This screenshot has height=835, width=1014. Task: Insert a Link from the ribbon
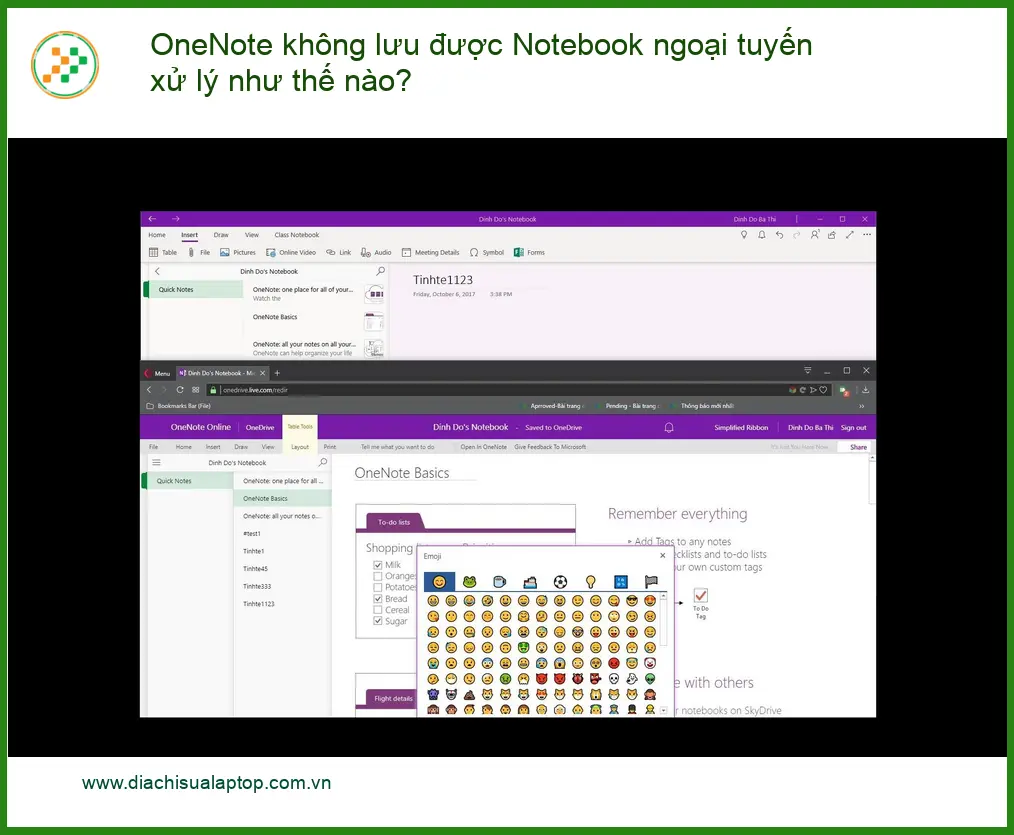[338, 253]
